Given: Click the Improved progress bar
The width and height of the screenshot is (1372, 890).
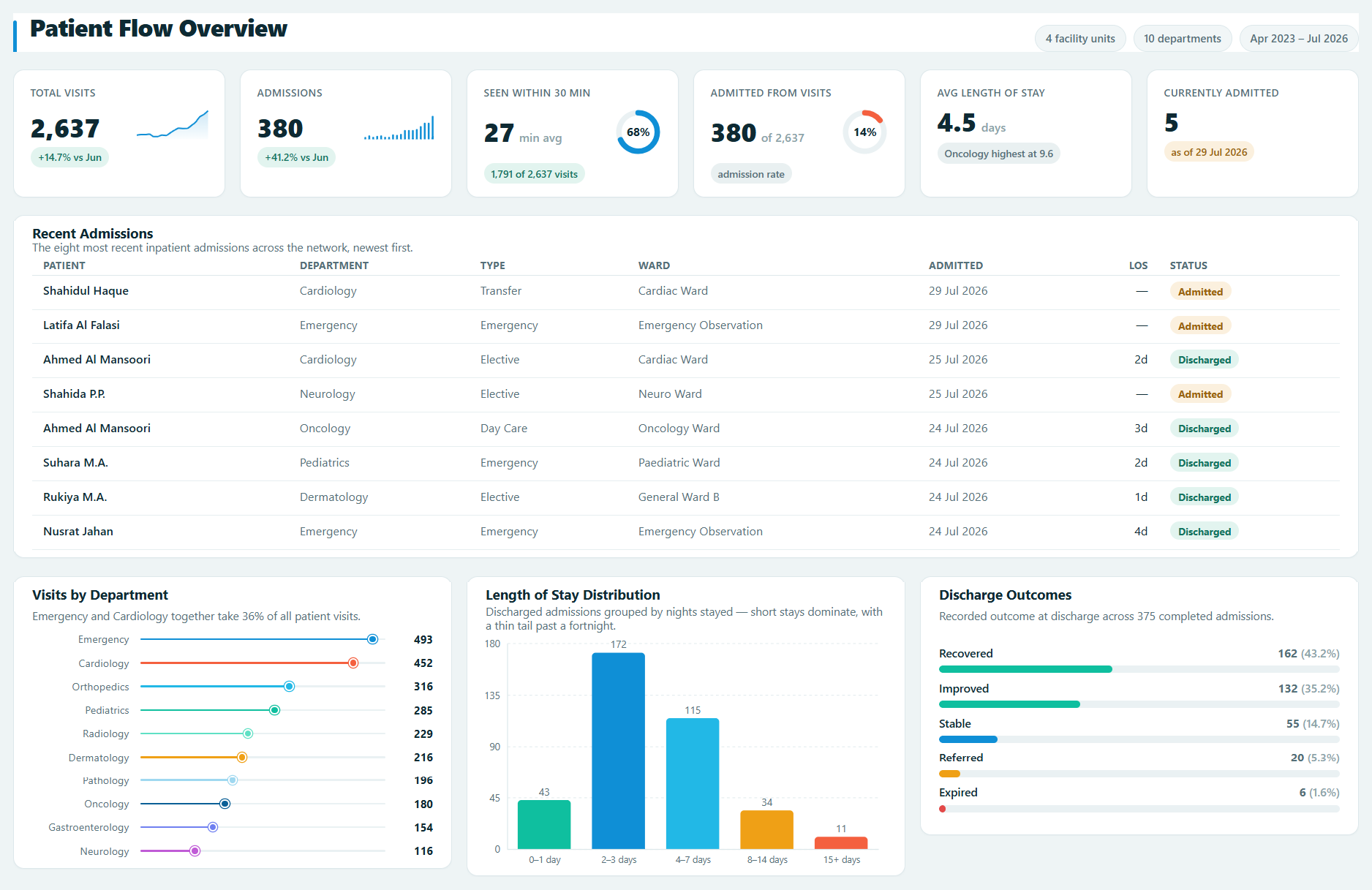Looking at the screenshot, I should click(1139, 704).
